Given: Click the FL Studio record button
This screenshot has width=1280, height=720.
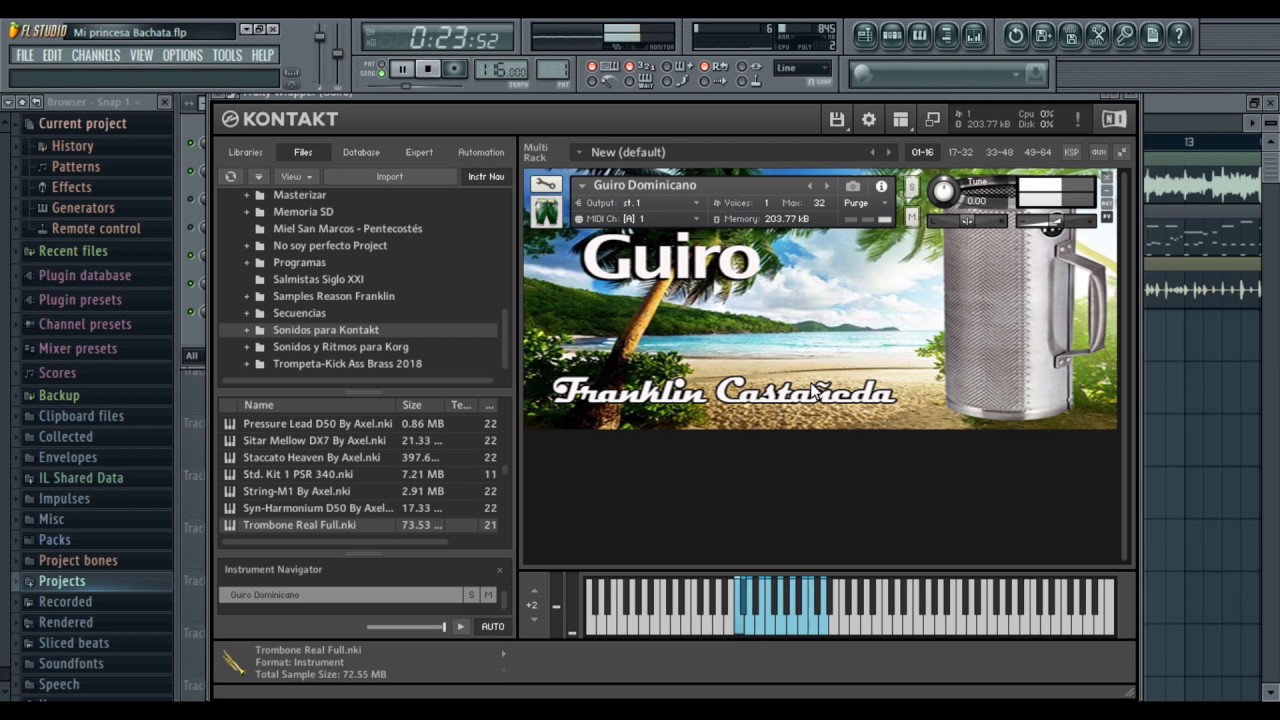Looking at the screenshot, I should [x=454, y=69].
